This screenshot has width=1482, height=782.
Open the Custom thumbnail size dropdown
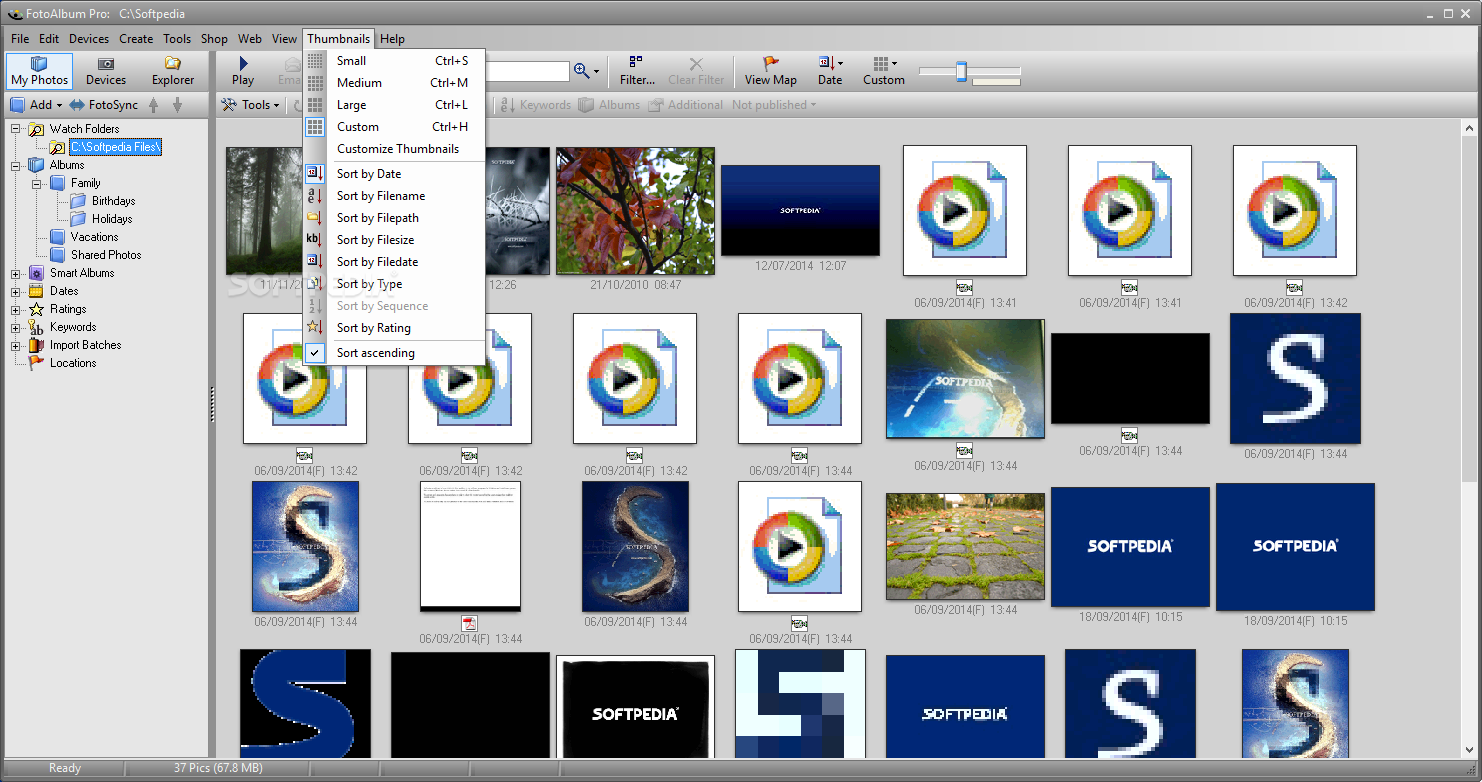[x=884, y=71]
